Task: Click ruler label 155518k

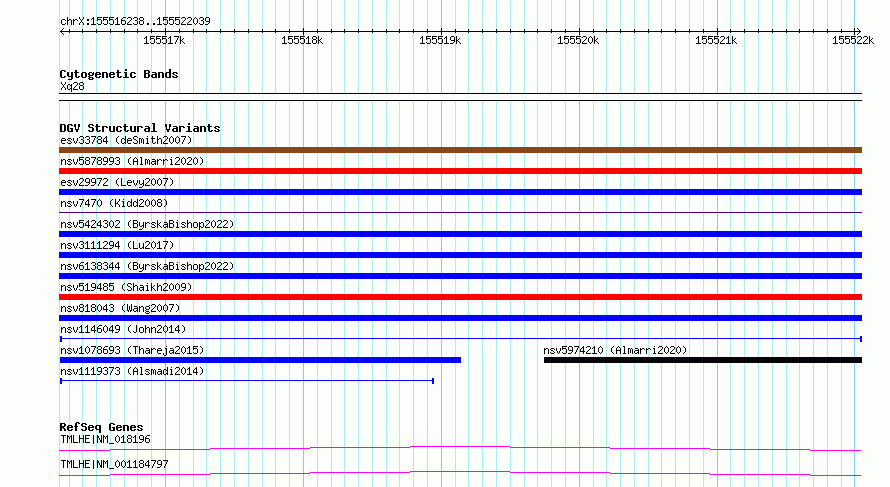Action: (x=302, y=40)
